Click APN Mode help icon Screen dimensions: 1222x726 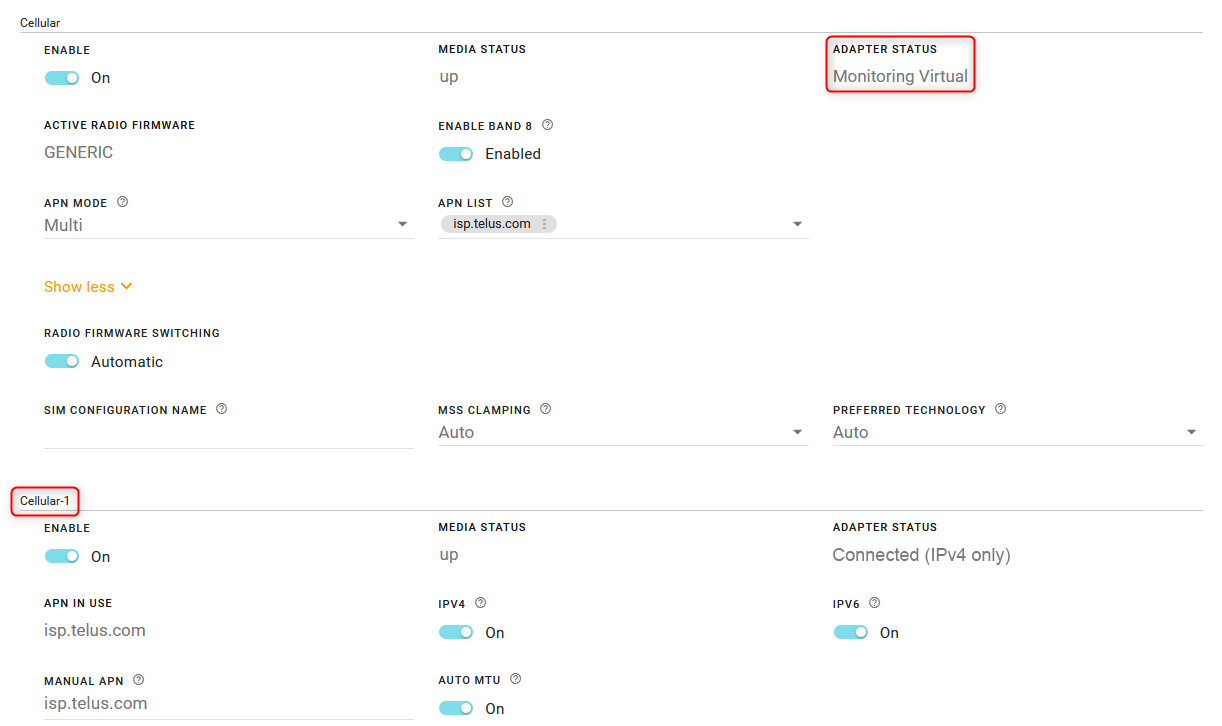point(123,202)
